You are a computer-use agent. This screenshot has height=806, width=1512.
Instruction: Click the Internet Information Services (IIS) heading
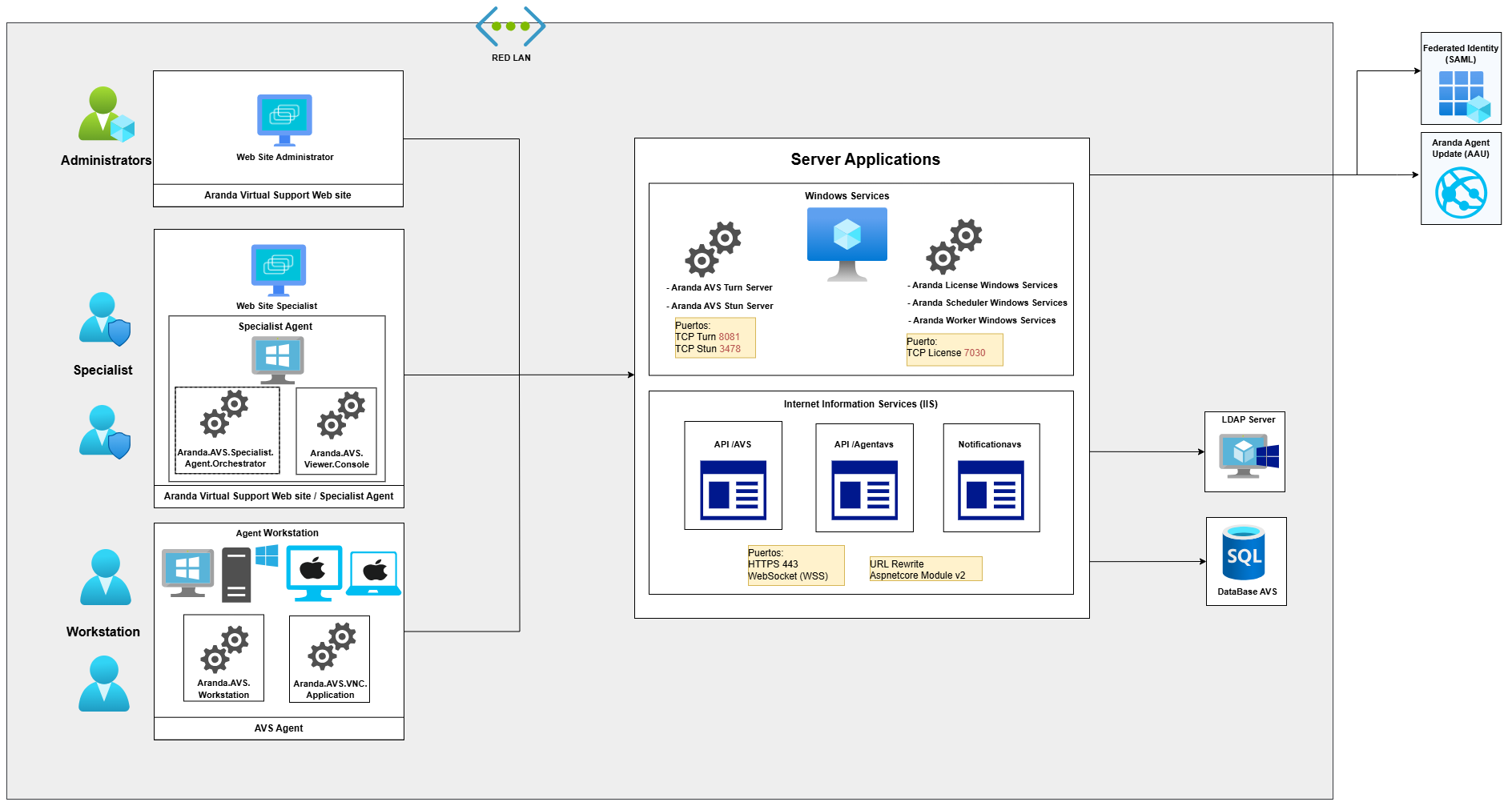tap(861, 404)
